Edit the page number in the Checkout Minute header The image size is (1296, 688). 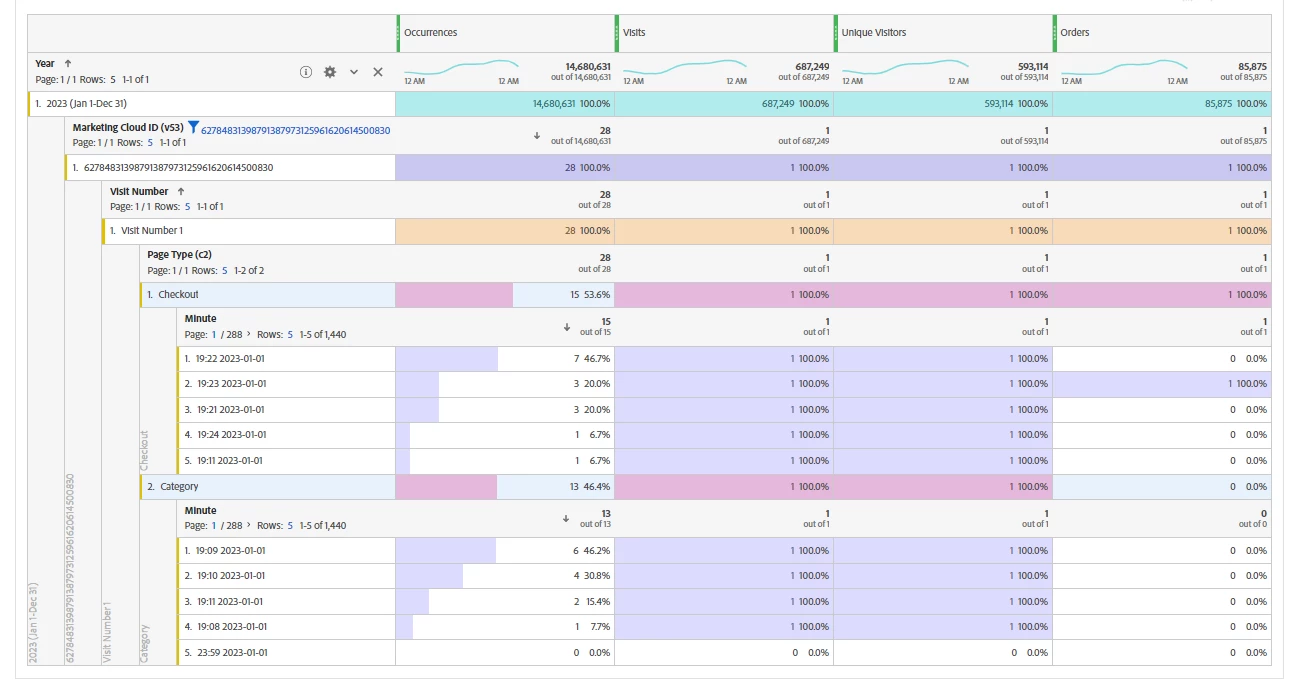[x=213, y=334]
